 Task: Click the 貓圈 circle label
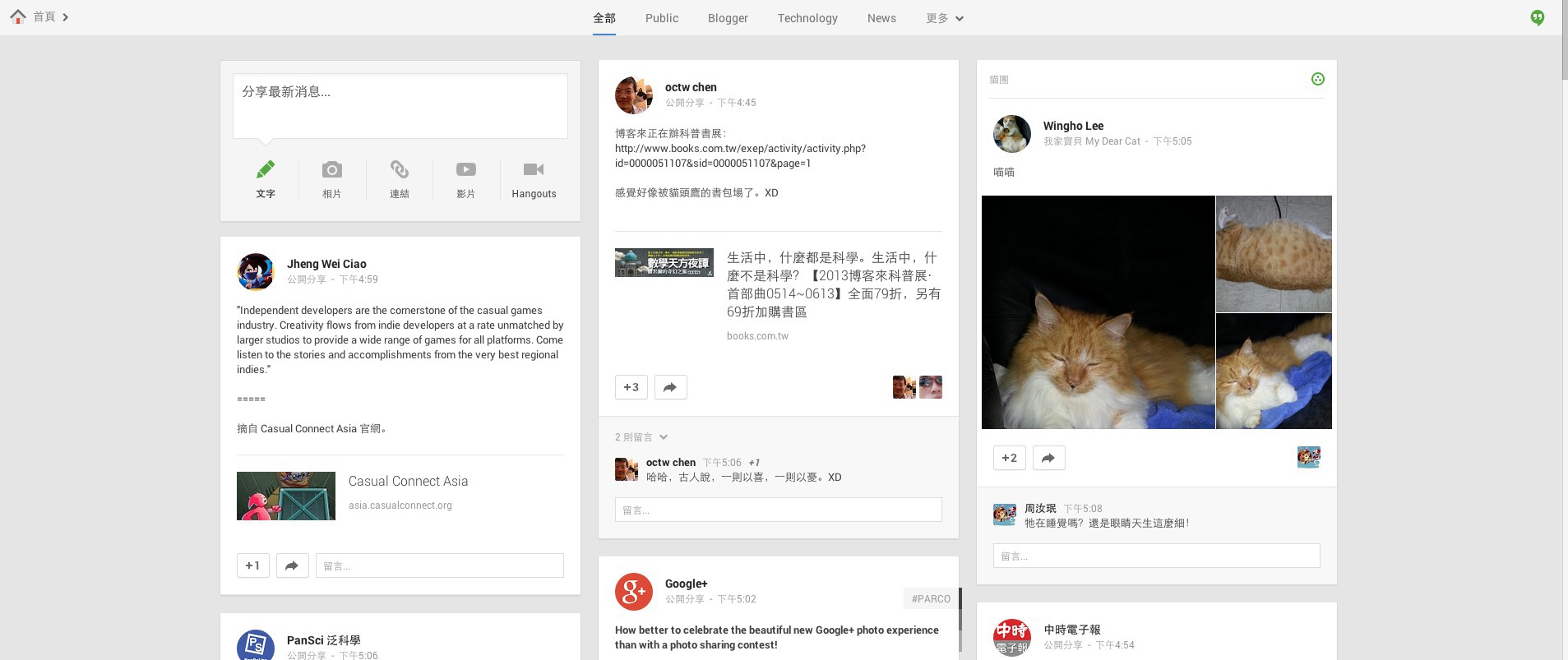(999, 80)
